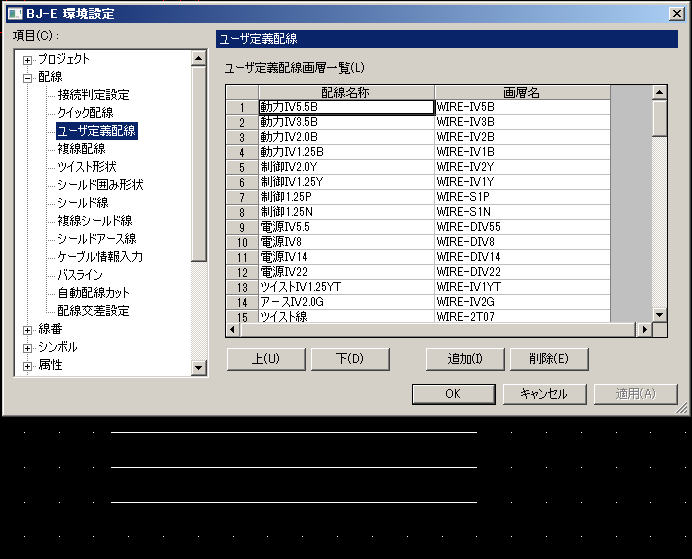The height and width of the screenshot is (559, 692).
Task: Click the table's scroll-right arrow
Action: (645, 330)
